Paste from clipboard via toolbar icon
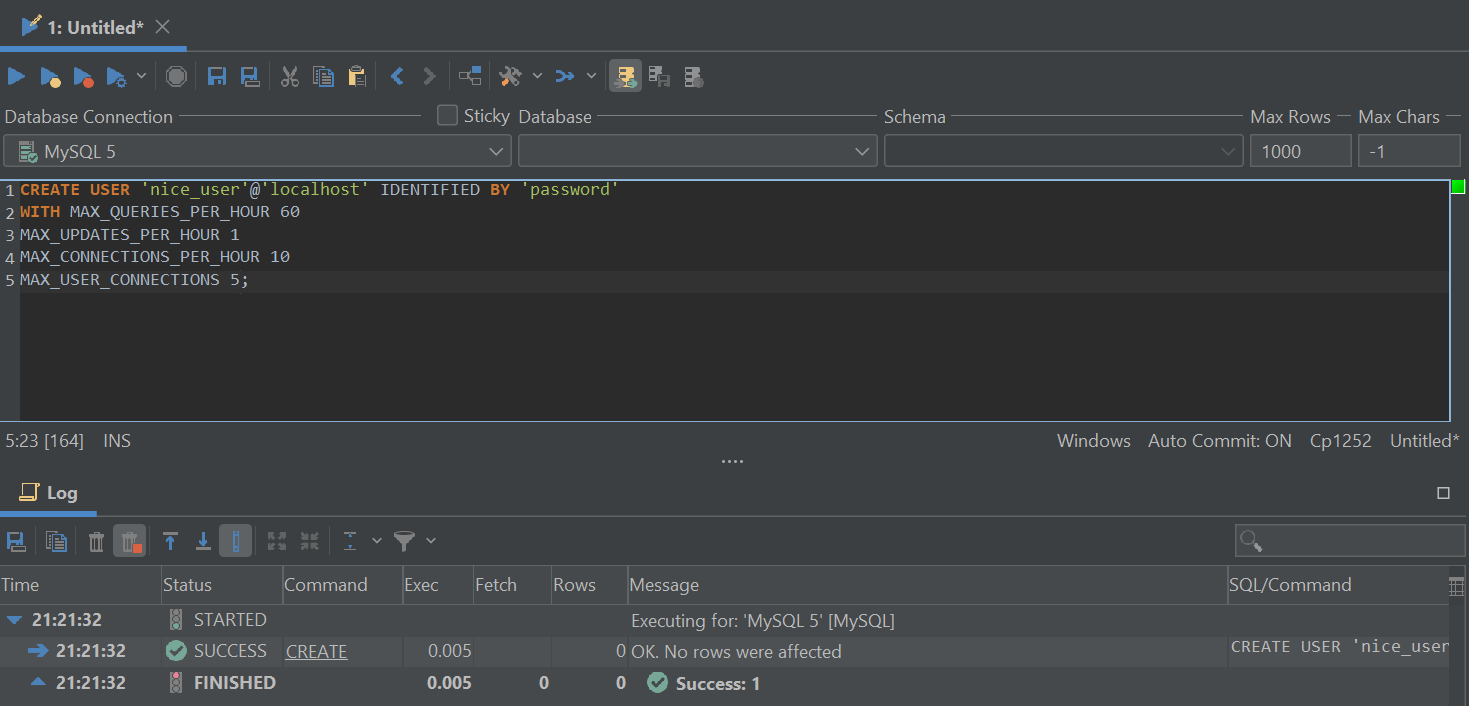This screenshot has width=1469, height=706. tap(356, 76)
